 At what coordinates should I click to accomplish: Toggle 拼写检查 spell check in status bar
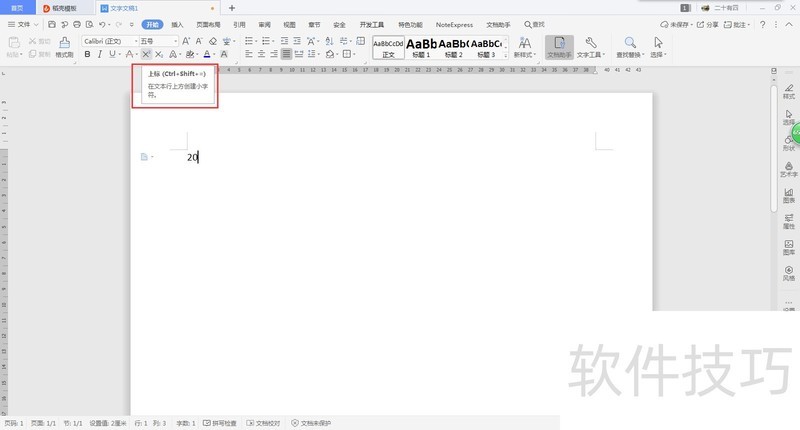tap(220, 423)
